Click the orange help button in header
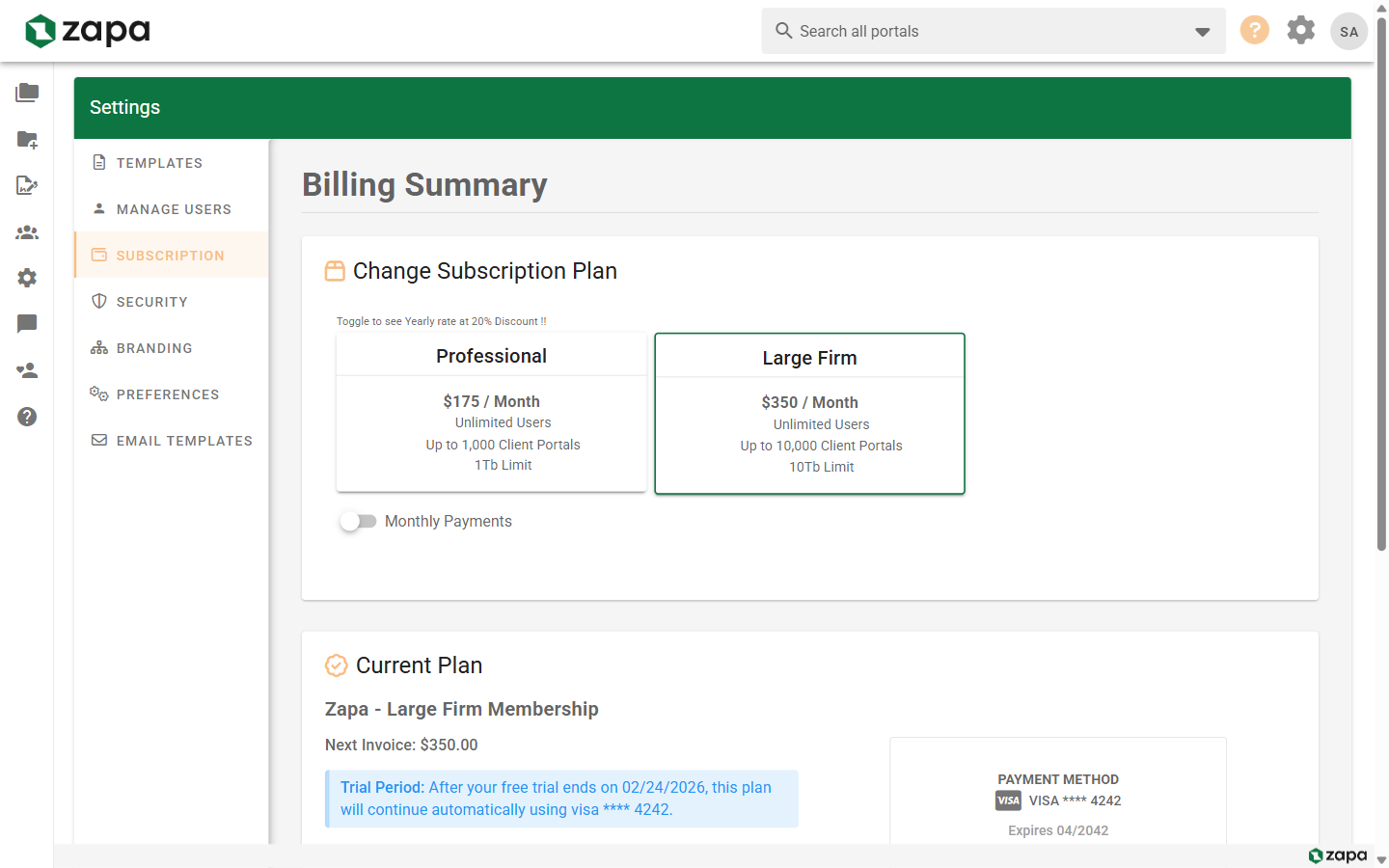 [x=1254, y=30]
